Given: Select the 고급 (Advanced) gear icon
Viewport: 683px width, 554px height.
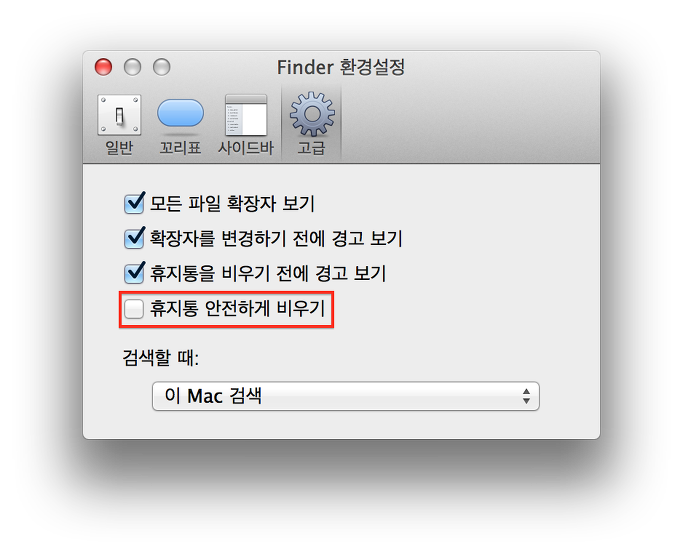Looking at the screenshot, I should (312, 114).
